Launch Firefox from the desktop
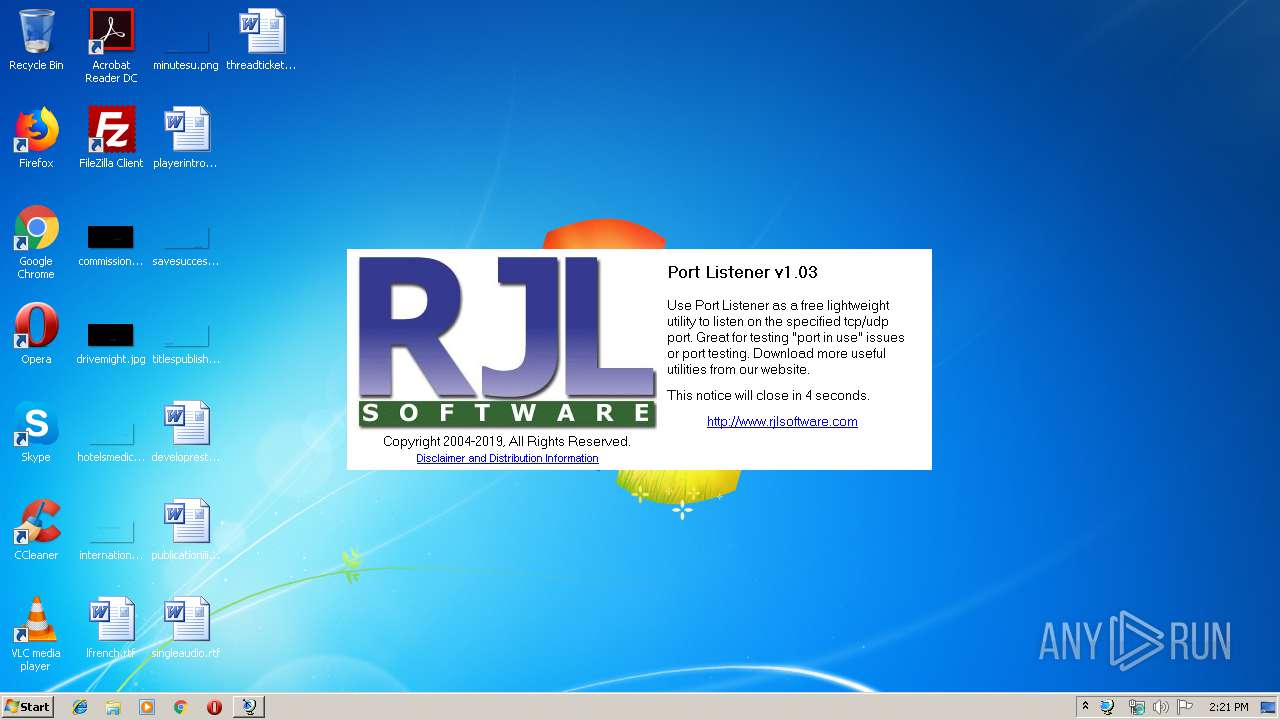 (36, 138)
